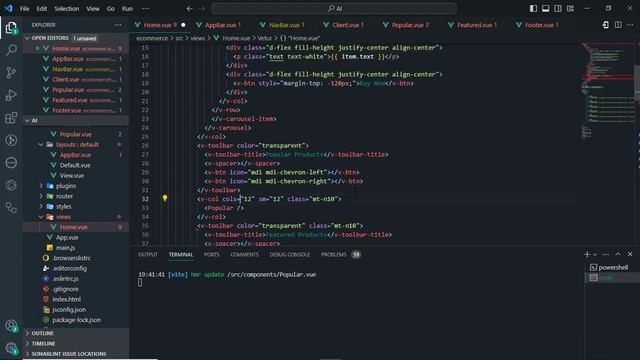Switch to the Debug Console panel tab
The width and height of the screenshot is (640, 360).
tap(289, 254)
